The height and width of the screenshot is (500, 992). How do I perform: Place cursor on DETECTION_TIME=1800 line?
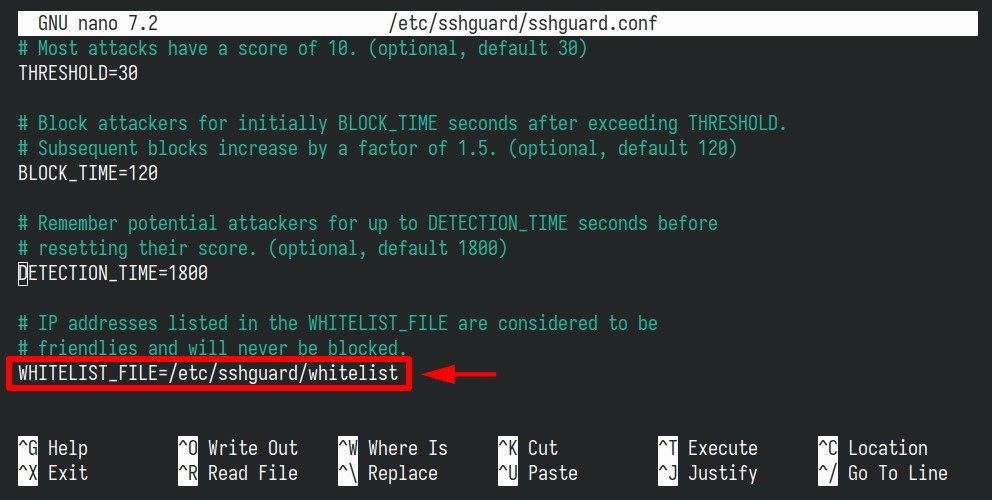pyautogui.click(x=113, y=273)
